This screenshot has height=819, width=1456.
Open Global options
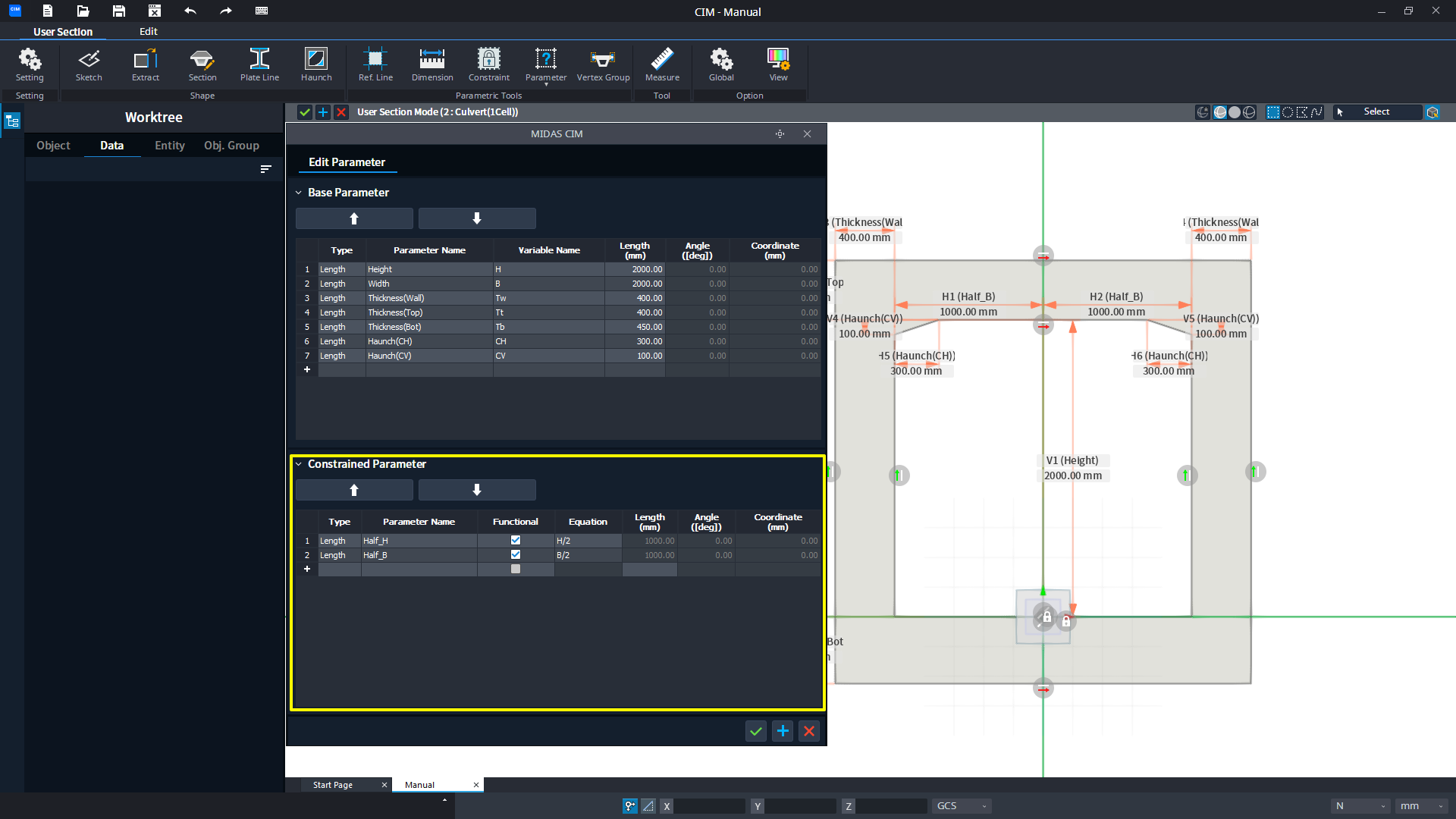721,65
